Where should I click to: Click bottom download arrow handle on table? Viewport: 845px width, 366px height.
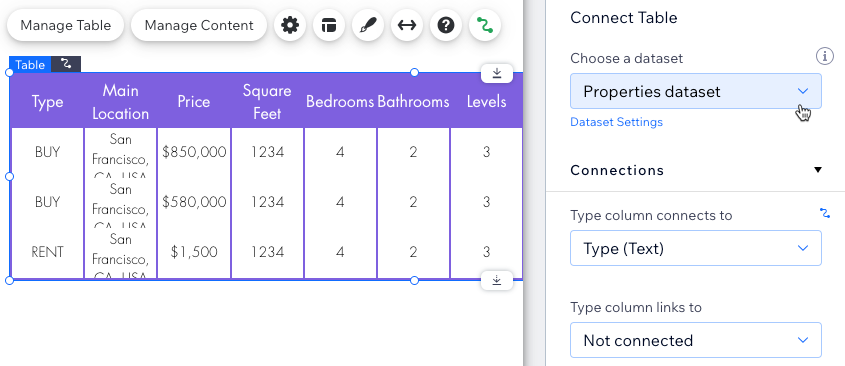[x=497, y=280]
